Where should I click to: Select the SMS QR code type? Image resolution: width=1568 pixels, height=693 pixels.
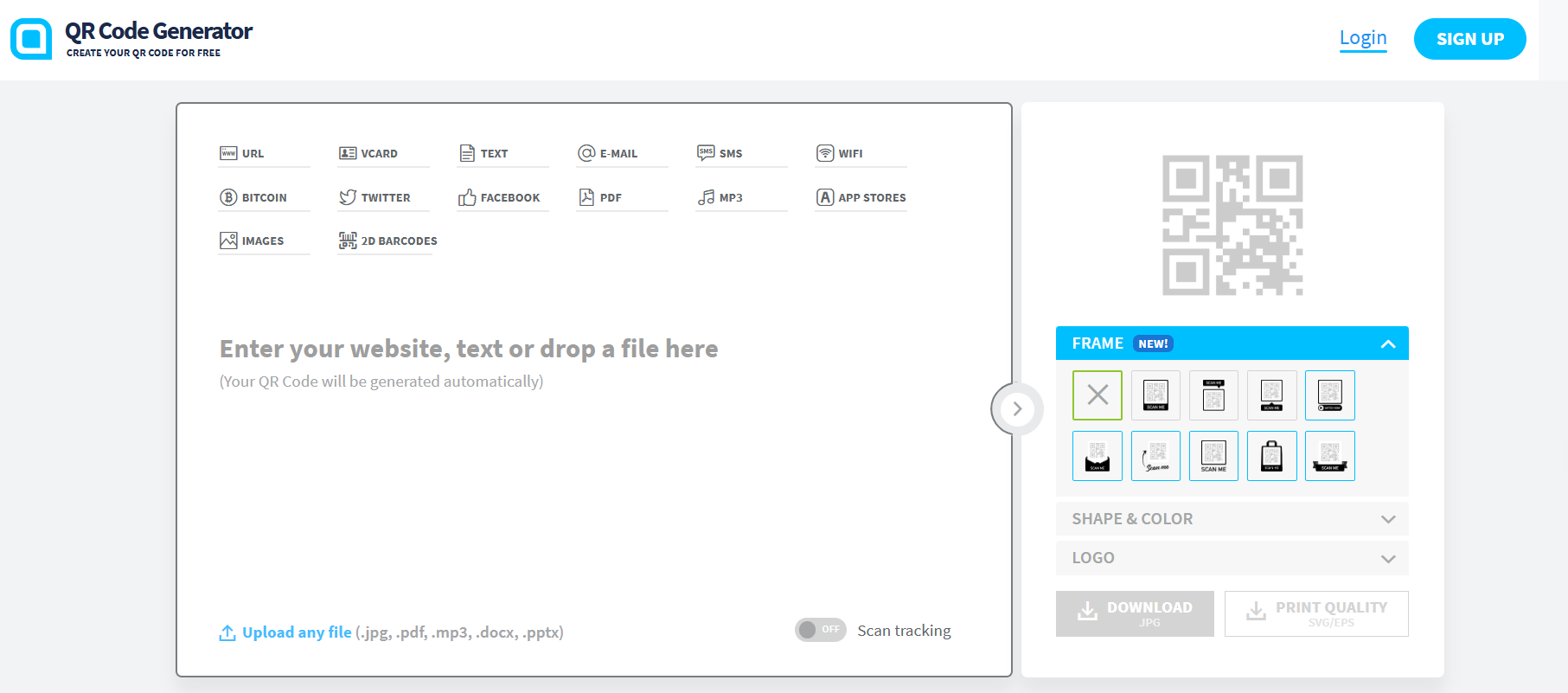point(741,153)
